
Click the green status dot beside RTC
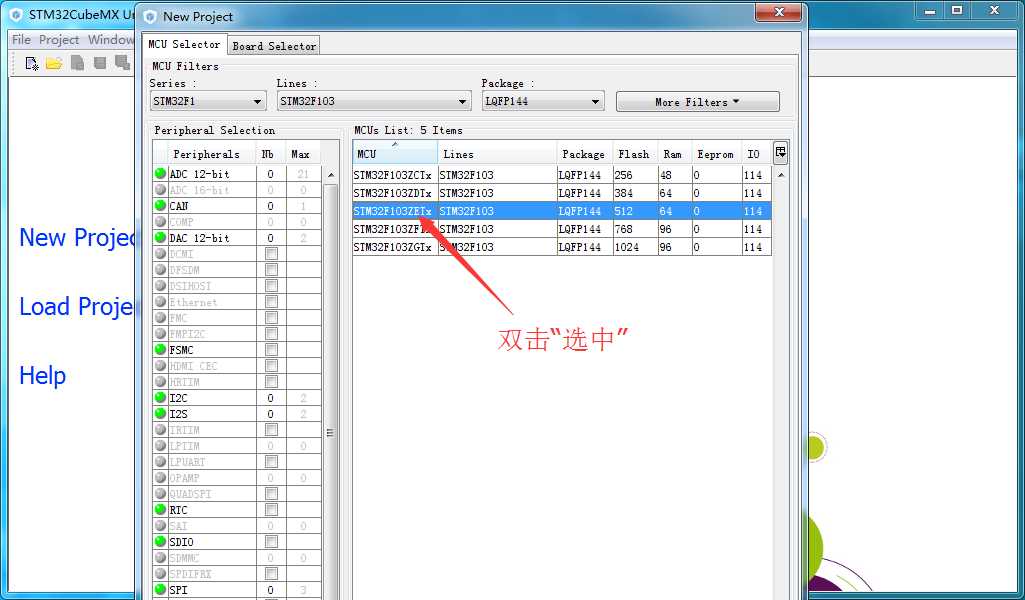pyautogui.click(x=160, y=510)
